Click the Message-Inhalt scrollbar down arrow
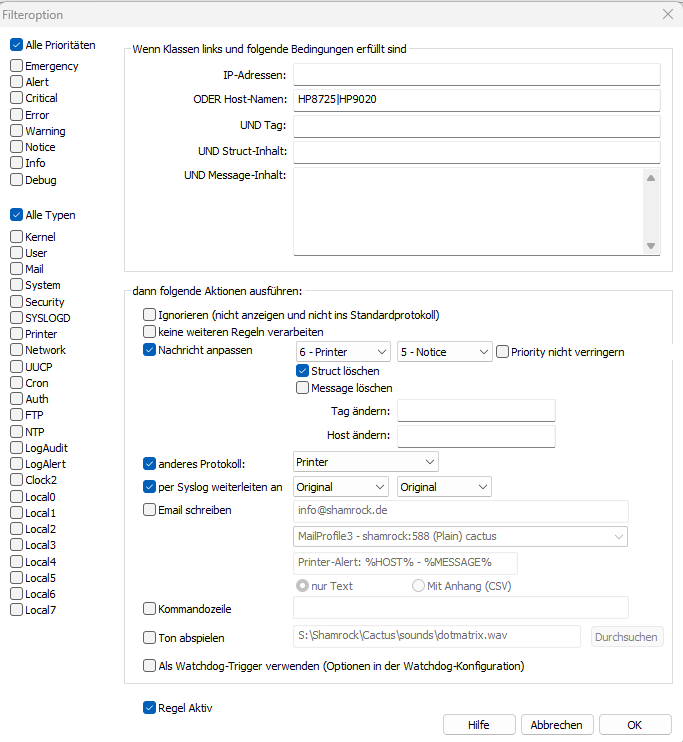Image resolution: width=683 pixels, height=742 pixels. pyautogui.click(x=651, y=246)
